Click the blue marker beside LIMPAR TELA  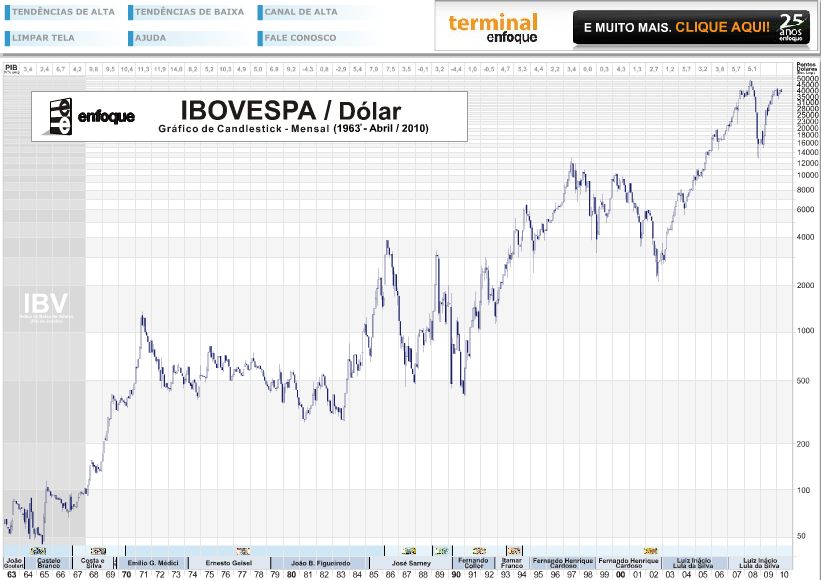pyautogui.click(x=9, y=37)
